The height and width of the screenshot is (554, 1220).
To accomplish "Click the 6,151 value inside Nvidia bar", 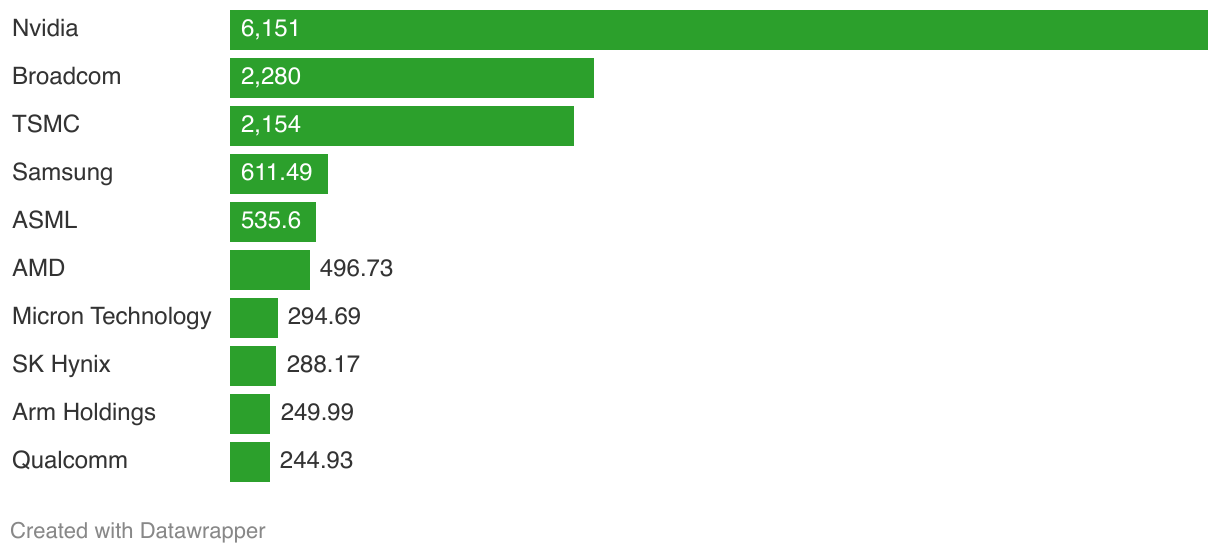I will [270, 30].
